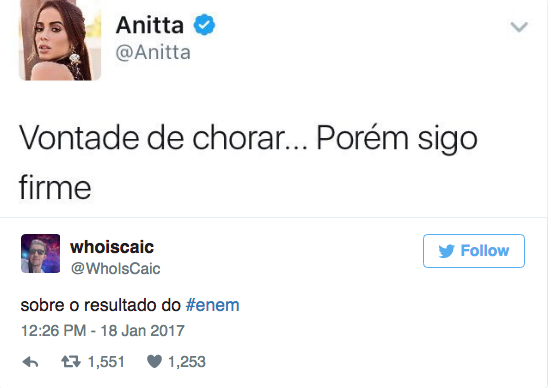Click the 1,551 retweet count

pos(106,362)
